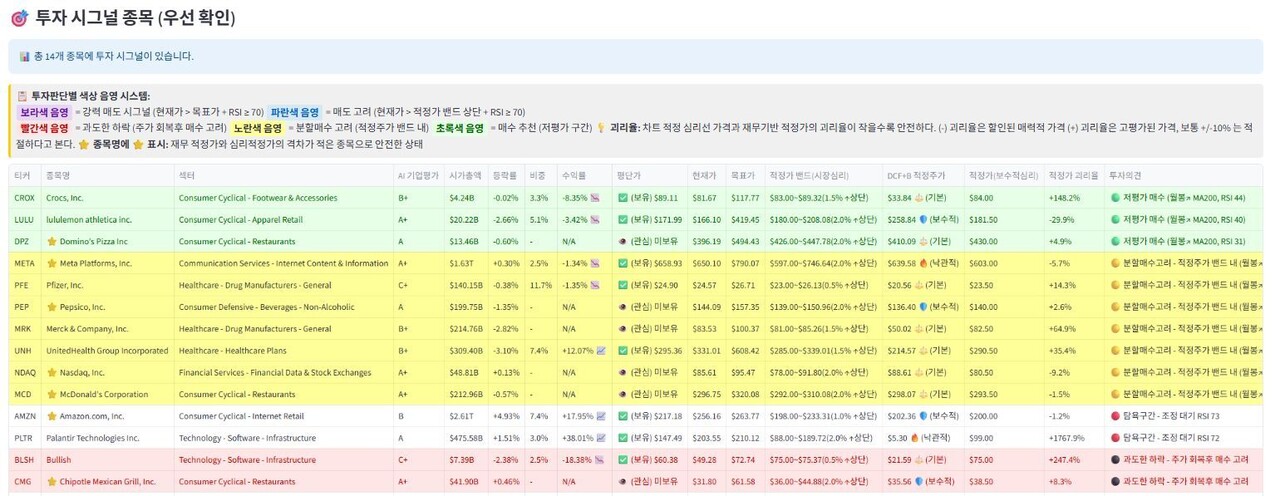Click the 적정가 괴리율 column header
Viewport: 1280px width, 496px height.
point(1073,175)
